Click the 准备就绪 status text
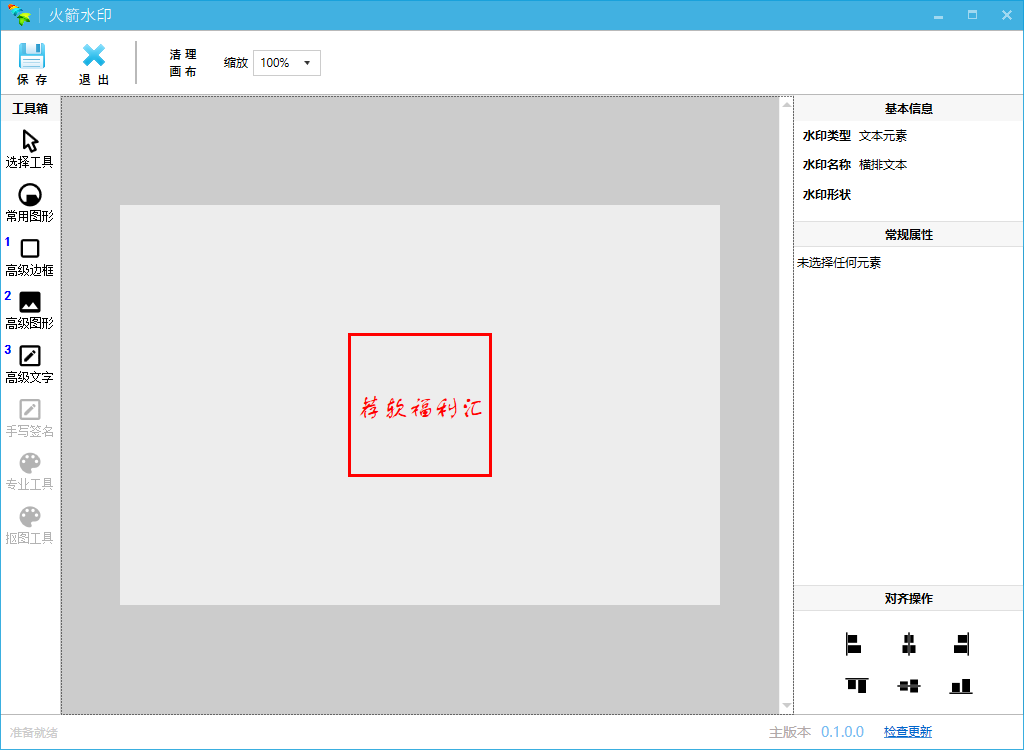 pyautogui.click(x=34, y=732)
